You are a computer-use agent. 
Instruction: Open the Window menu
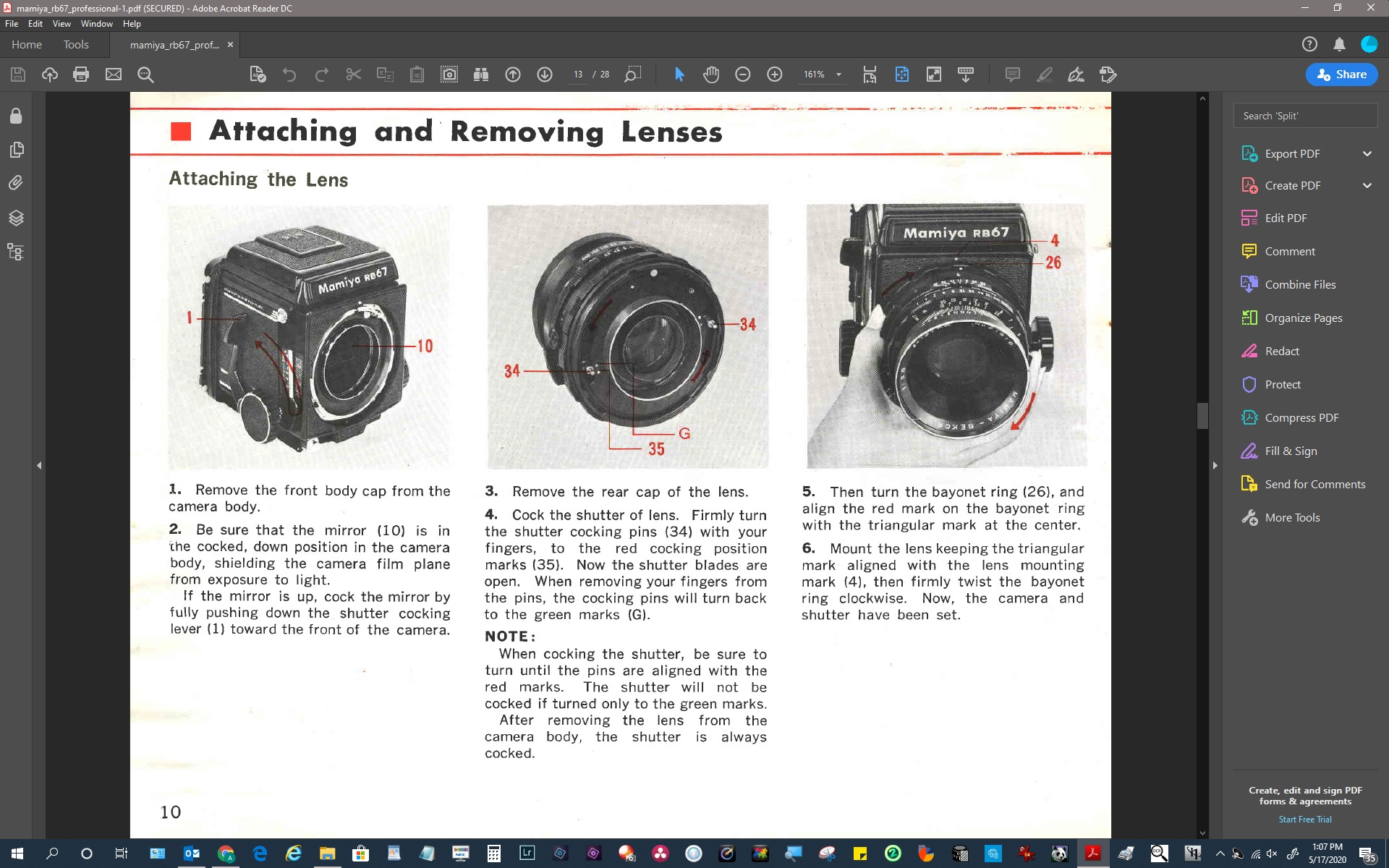(x=96, y=24)
